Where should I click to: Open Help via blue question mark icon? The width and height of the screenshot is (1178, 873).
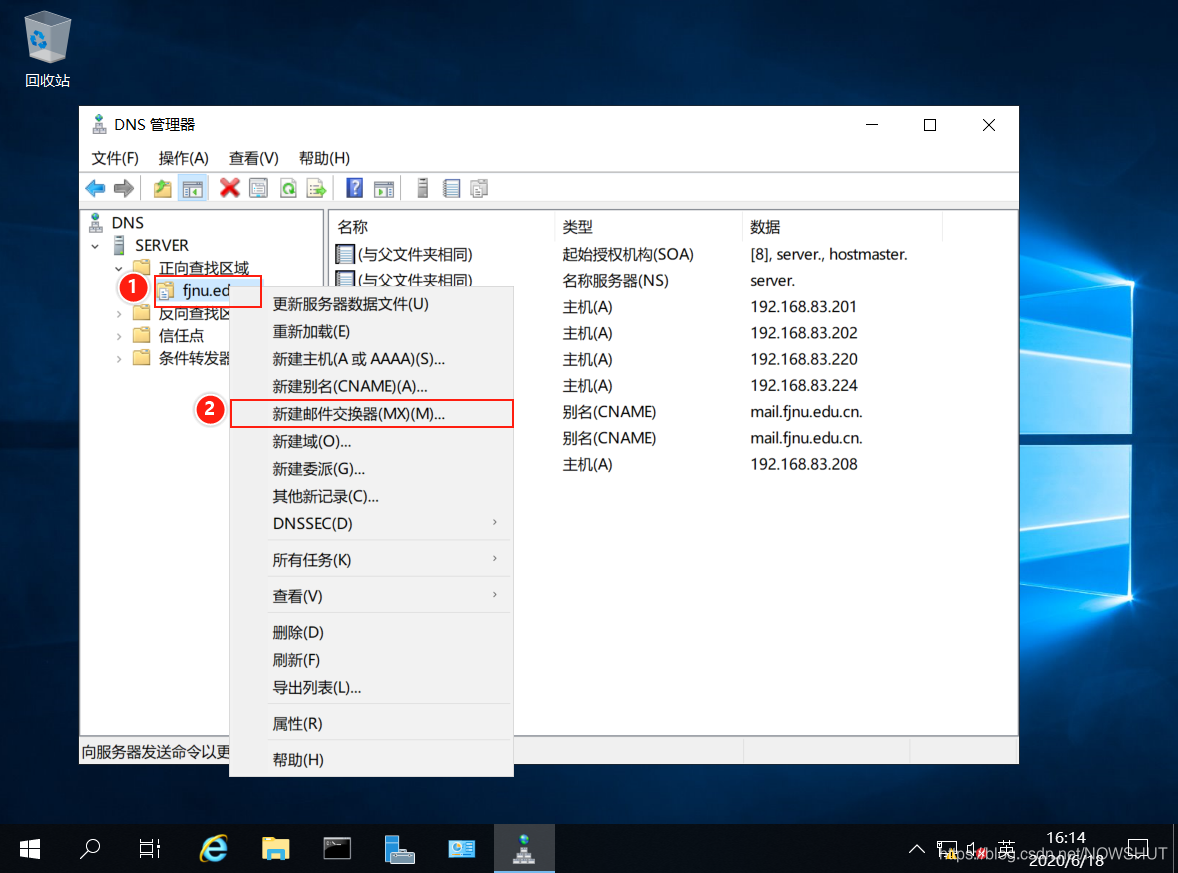(x=354, y=188)
